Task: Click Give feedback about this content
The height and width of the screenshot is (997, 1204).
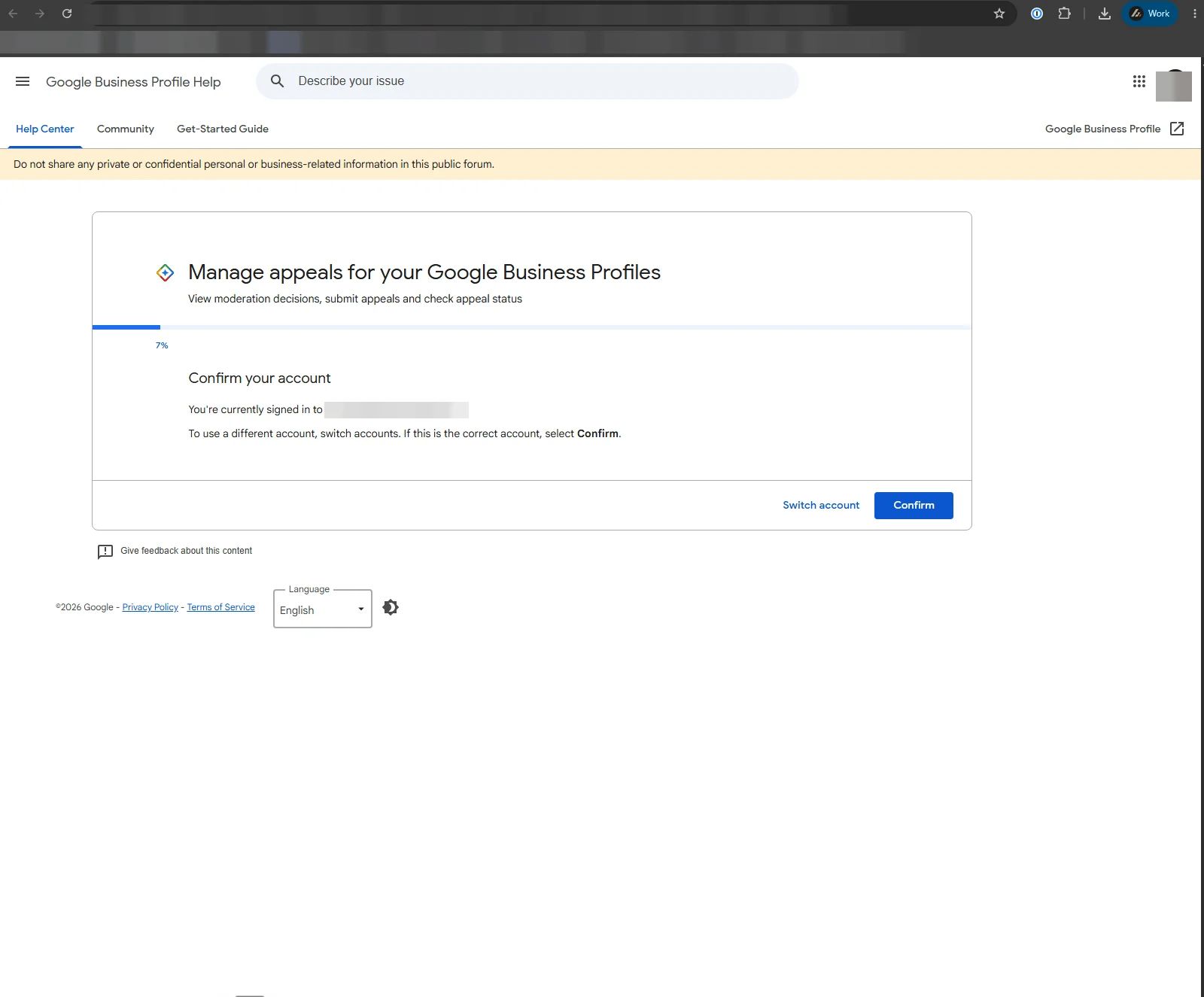Action: [x=187, y=551]
